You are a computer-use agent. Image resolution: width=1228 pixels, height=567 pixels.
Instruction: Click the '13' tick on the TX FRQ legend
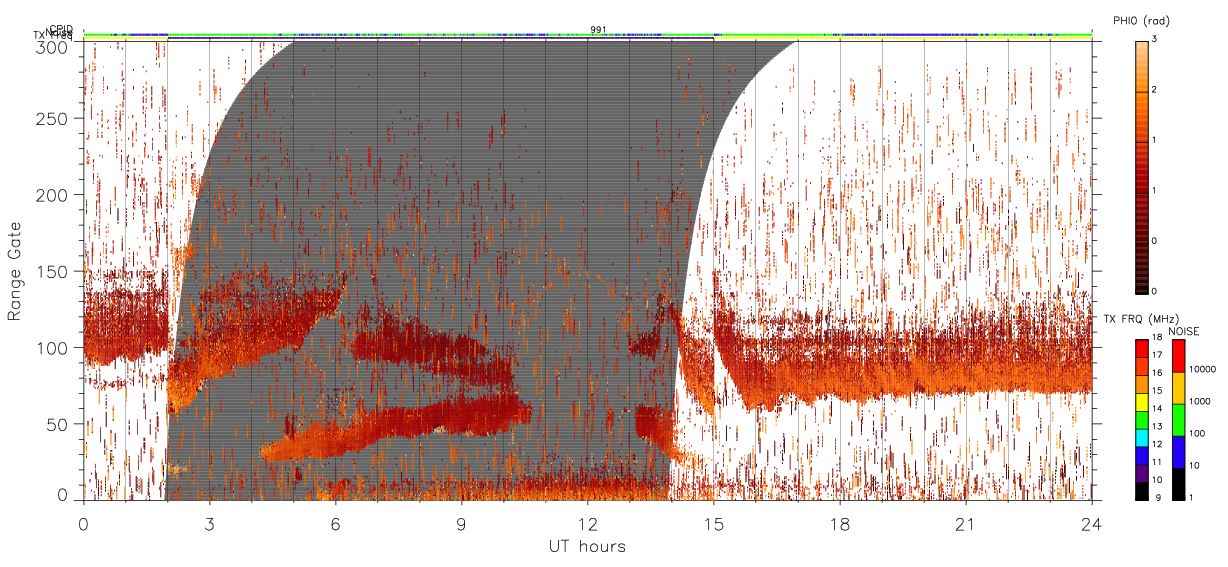point(1158,426)
